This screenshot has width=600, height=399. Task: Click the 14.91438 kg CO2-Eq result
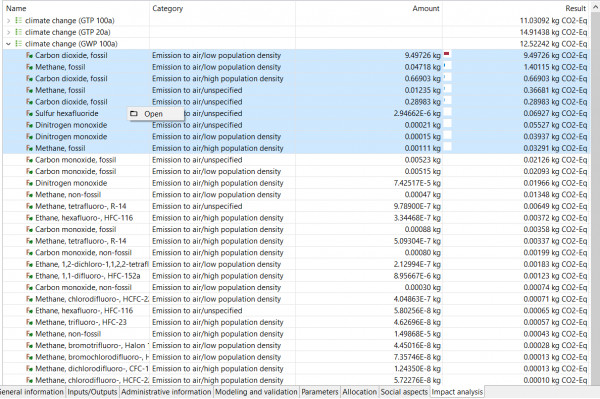click(x=553, y=32)
